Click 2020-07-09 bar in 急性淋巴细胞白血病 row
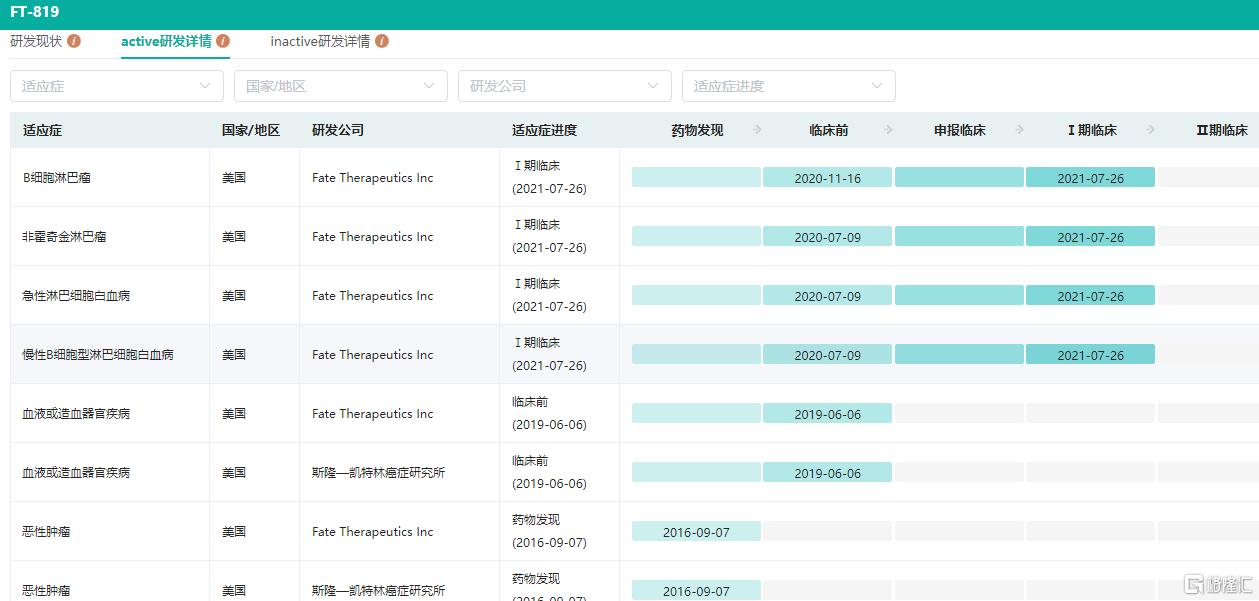Screen dimensions: 1259x601 click(x=827, y=295)
